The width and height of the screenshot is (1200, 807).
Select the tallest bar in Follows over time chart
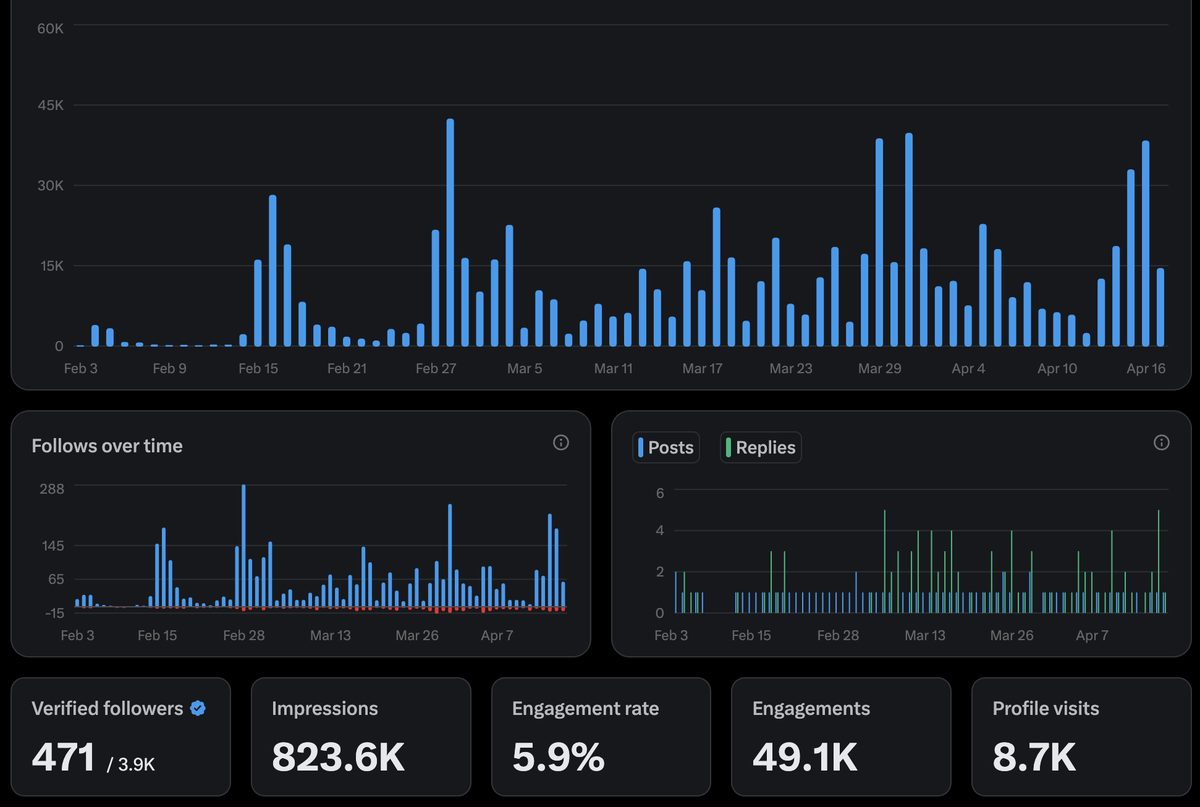(243, 547)
